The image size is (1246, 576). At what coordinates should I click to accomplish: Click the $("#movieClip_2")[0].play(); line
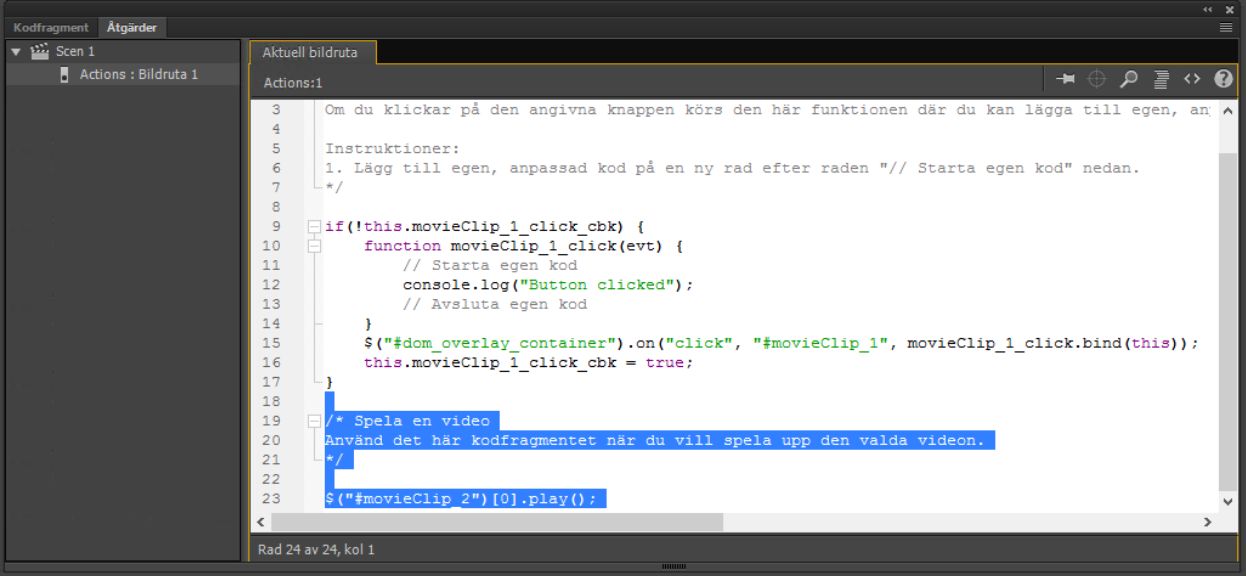[461, 499]
